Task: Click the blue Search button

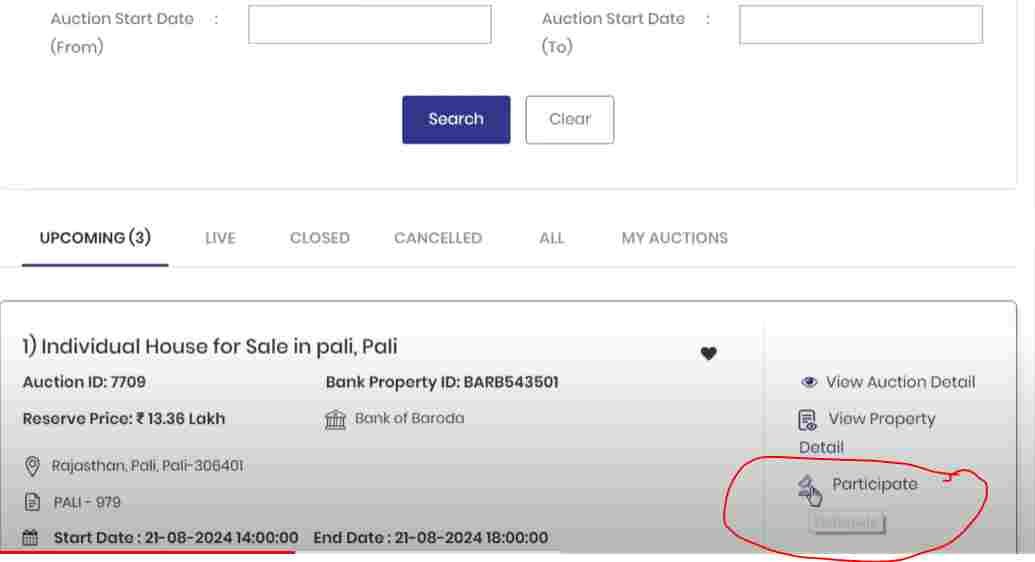Action: [456, 120]
